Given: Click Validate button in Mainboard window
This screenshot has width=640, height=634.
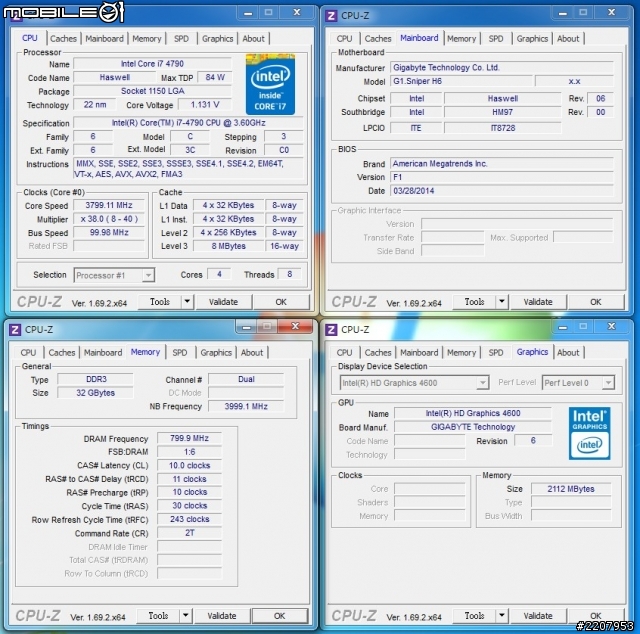Looking at the screenshot, I should (x=538, y=302).
